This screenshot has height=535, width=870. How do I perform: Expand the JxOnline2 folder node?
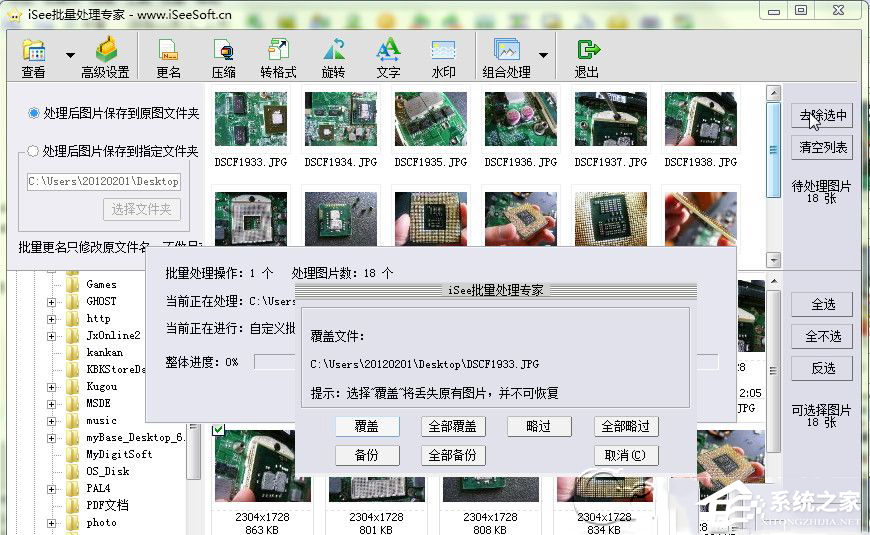(52, 336)
